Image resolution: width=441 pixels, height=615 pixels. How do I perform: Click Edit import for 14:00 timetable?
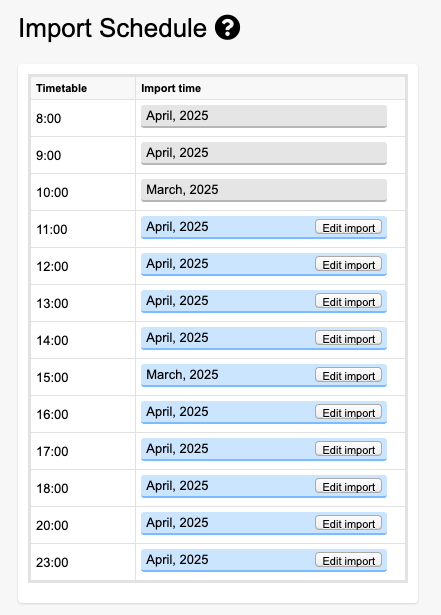tap(348, 338)
